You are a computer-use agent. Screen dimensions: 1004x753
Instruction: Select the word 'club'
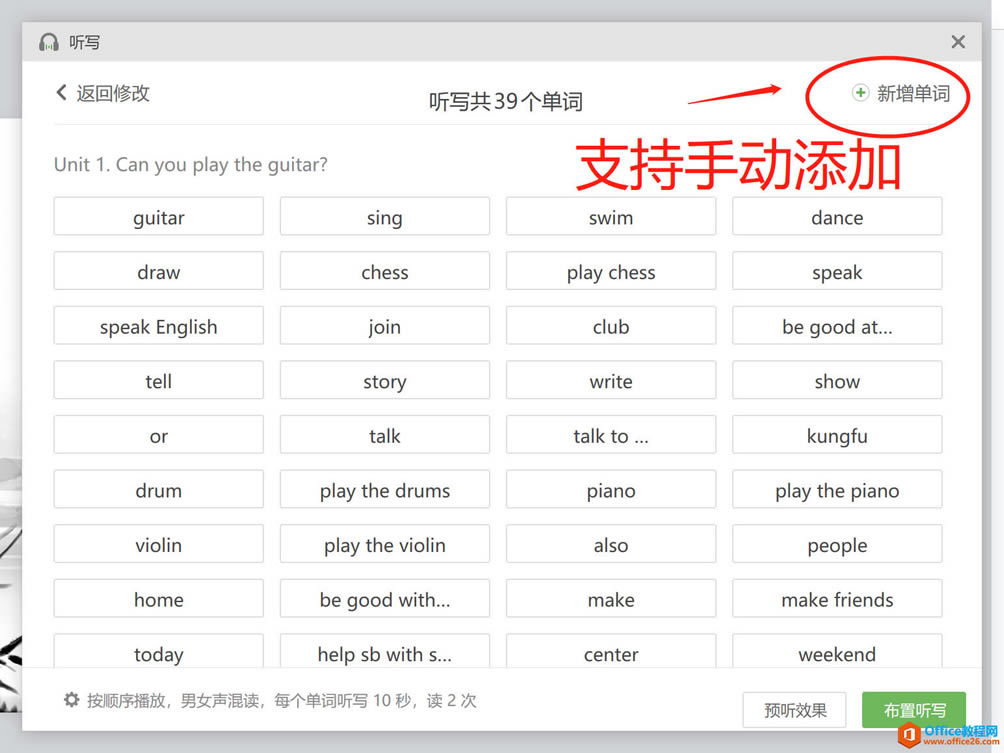pyautogui.click(x=611, y=325)
